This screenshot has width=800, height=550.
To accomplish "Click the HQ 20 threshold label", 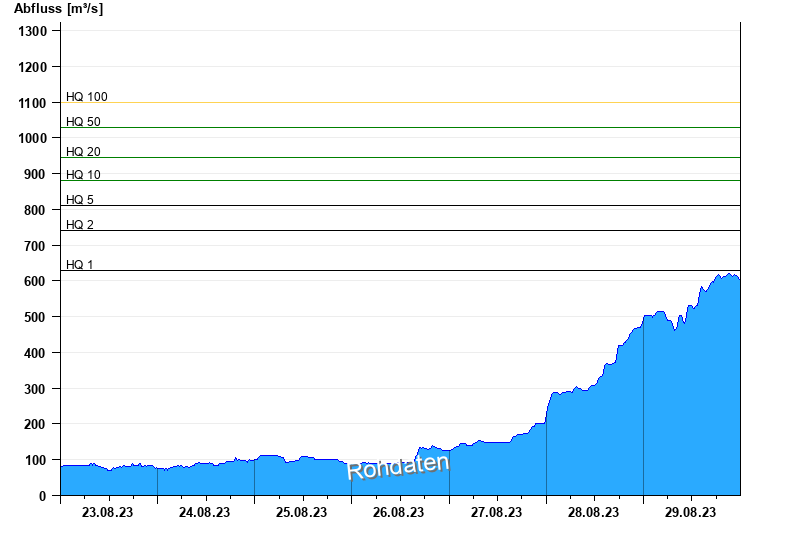I will pos(83,152).
